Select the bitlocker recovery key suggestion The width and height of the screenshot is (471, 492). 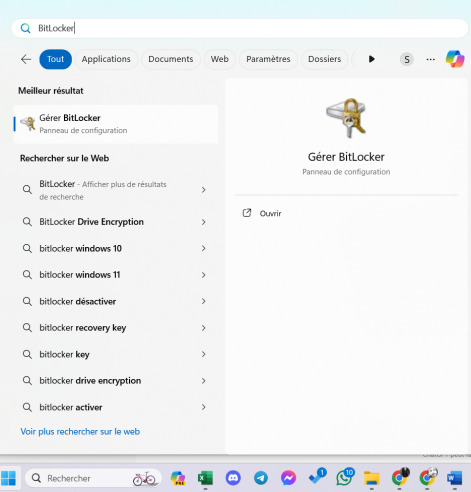click(x=116, y=328)
